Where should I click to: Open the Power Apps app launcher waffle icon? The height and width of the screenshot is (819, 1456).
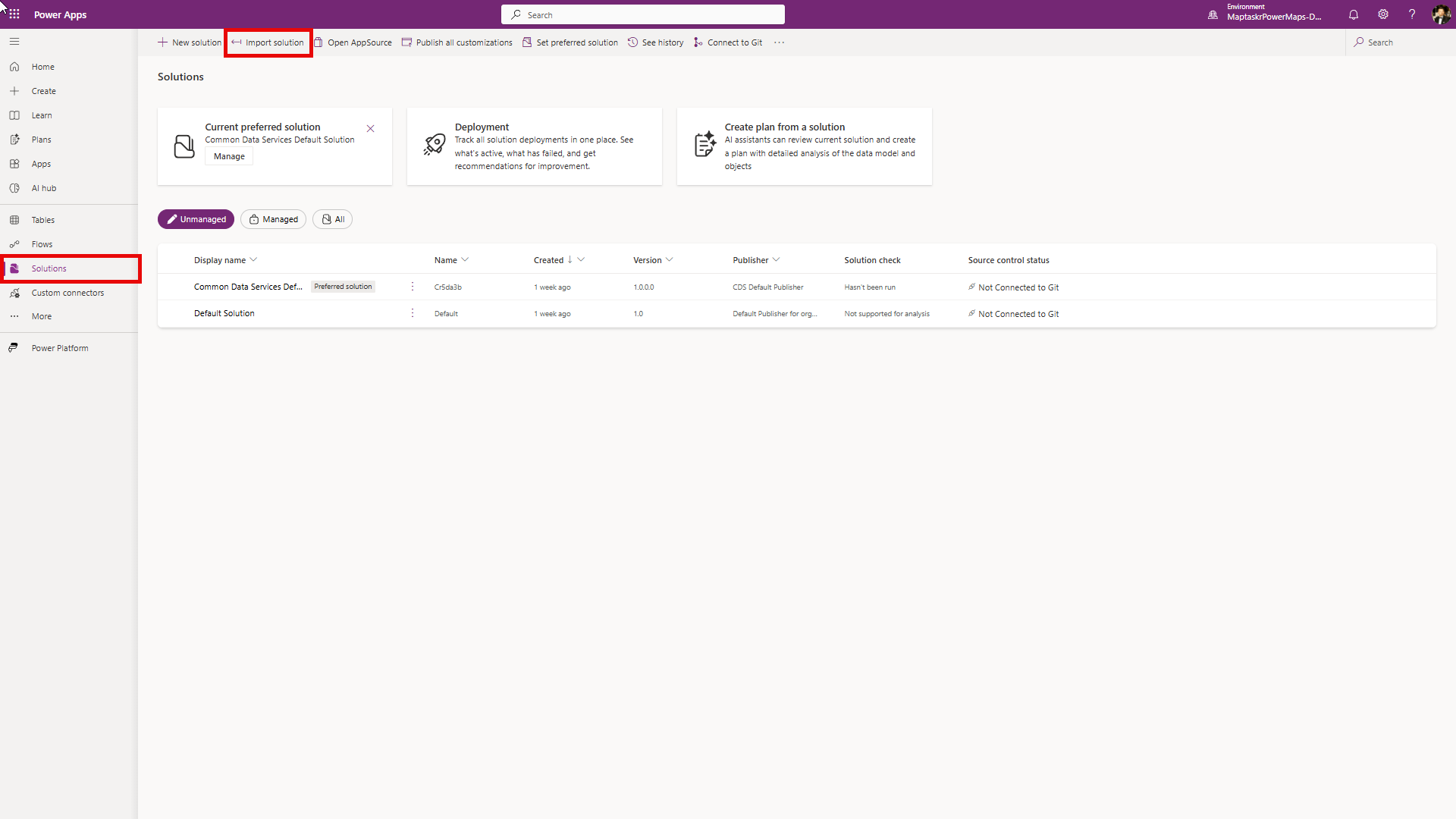[14, 14]
